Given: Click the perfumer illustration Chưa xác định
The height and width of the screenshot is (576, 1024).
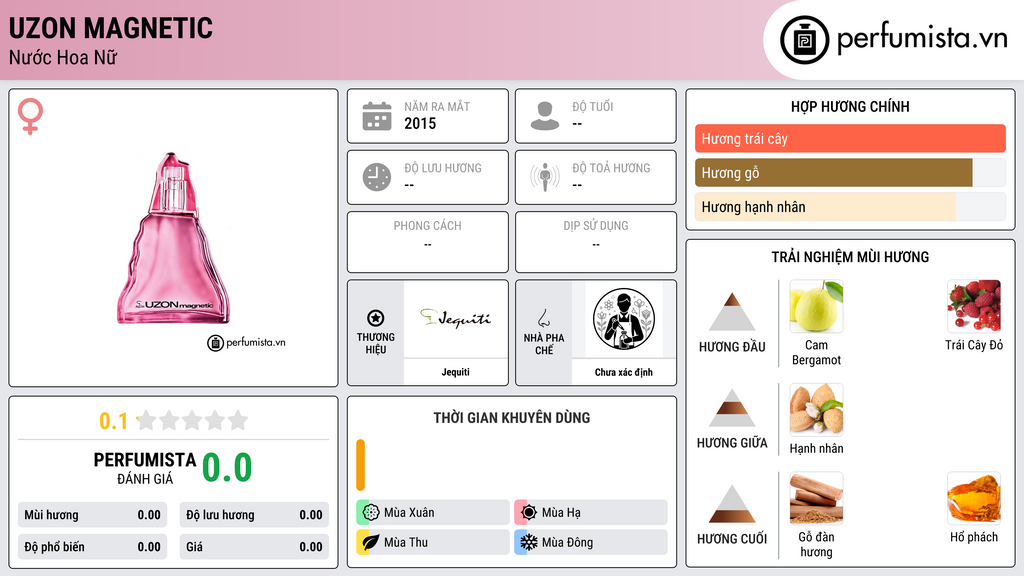Looking at the screenshot, I should click(x=624, y=319).
